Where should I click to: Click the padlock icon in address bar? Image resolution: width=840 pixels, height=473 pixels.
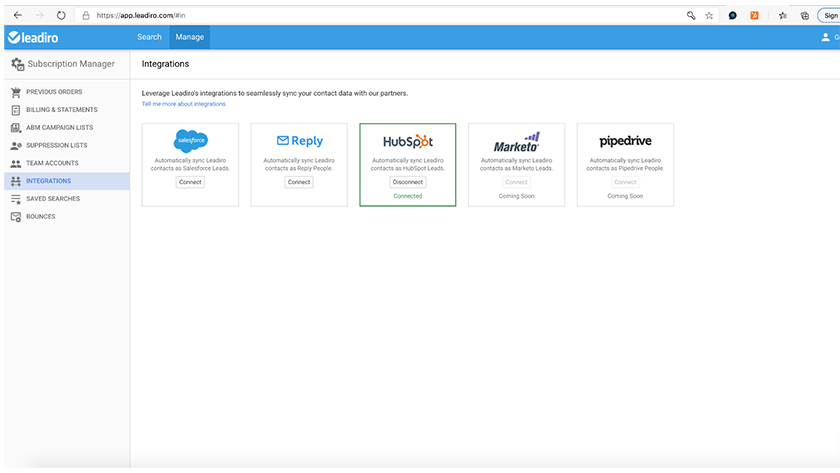click(86, 16)
